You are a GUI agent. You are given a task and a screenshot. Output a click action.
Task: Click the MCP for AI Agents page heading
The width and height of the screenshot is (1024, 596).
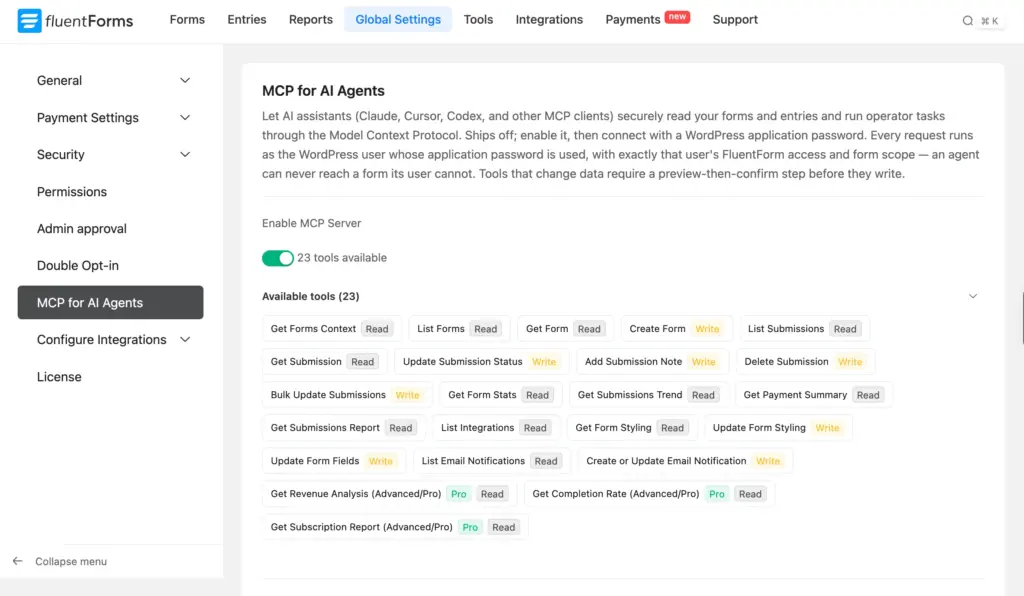click(x=323, y=91)
